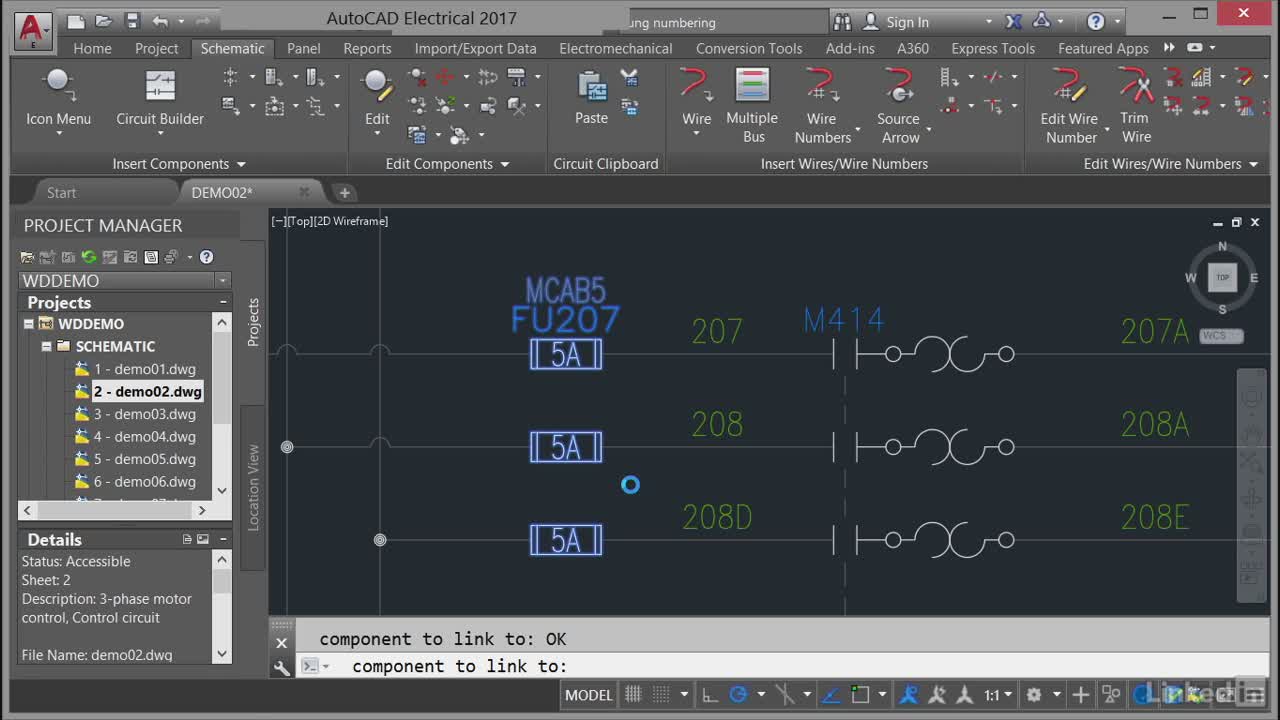The image size is (1280, 720).
Task: Toggle annotation objects visibility icon
Action: coord(910,694)
